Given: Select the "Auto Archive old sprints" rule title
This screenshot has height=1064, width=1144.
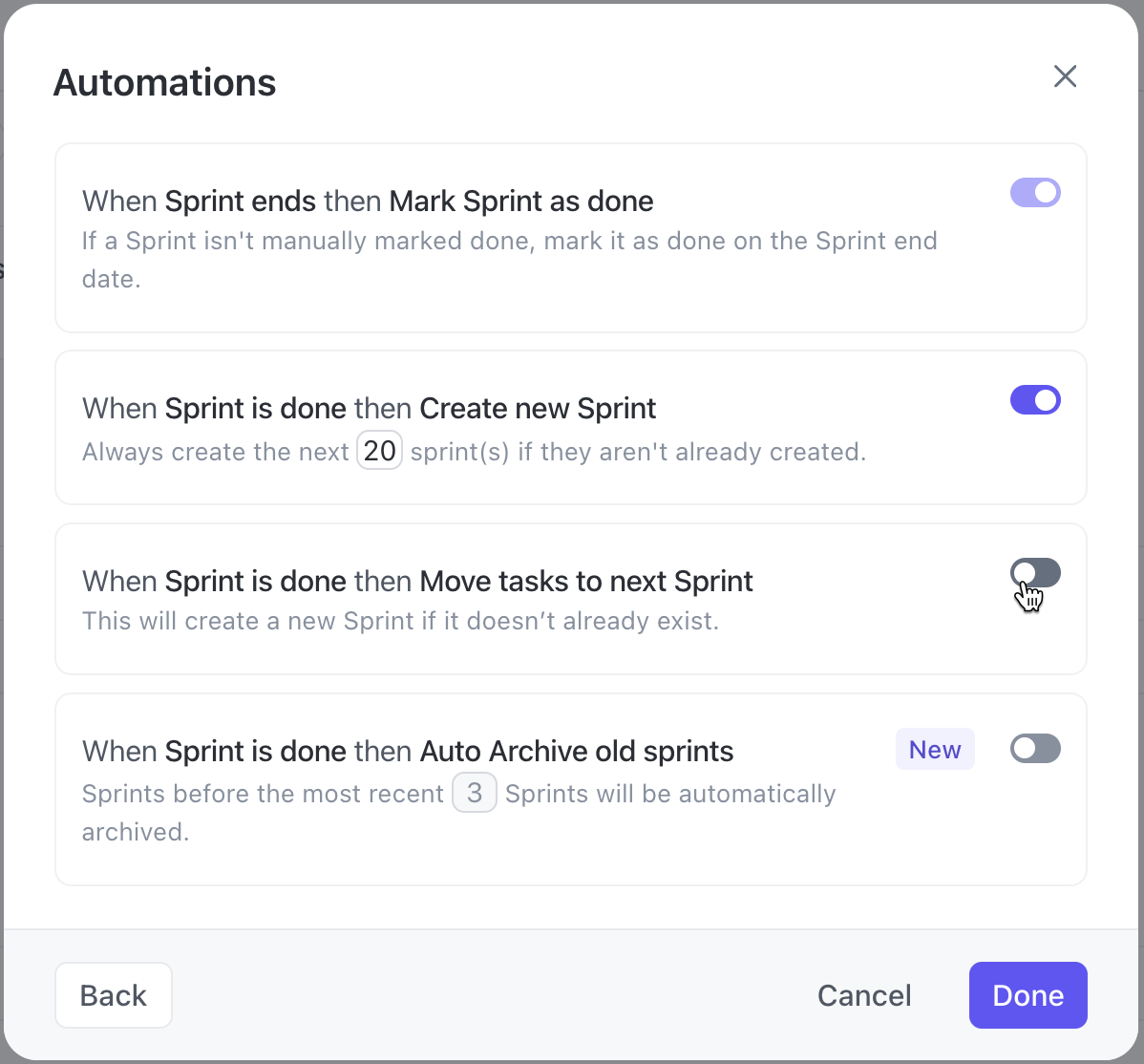Looking at the screenshot, I should click(x=408, y=752).
